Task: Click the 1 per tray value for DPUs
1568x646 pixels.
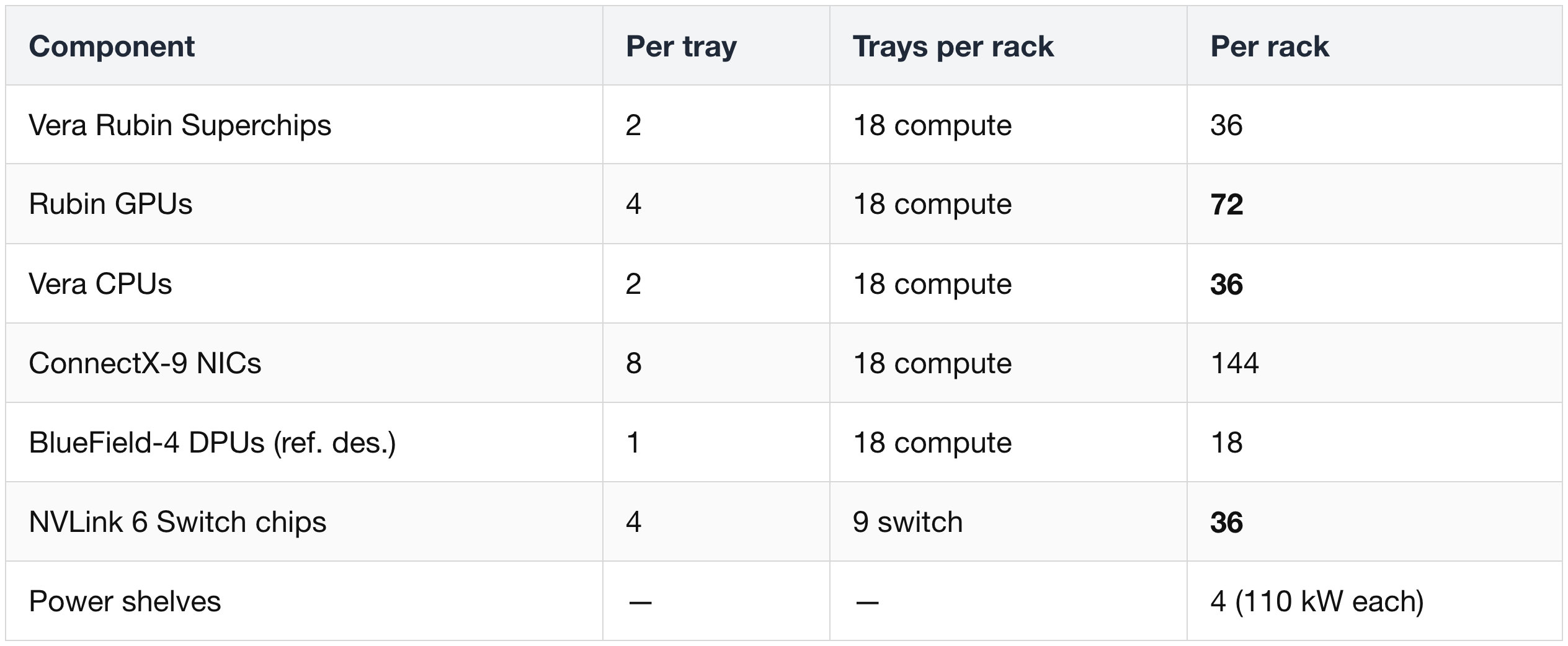Action: tap(633, 443)
